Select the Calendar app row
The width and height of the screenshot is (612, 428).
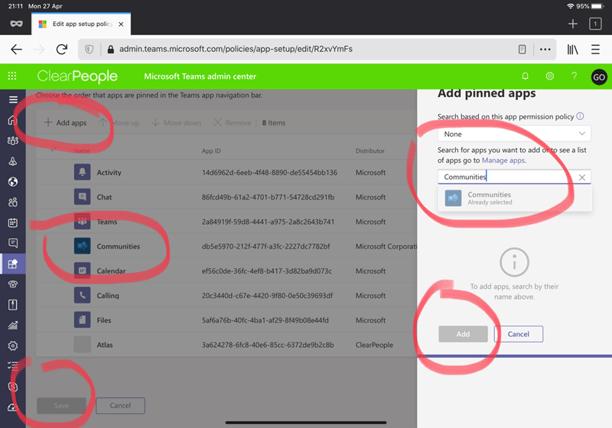coord(226,271)
